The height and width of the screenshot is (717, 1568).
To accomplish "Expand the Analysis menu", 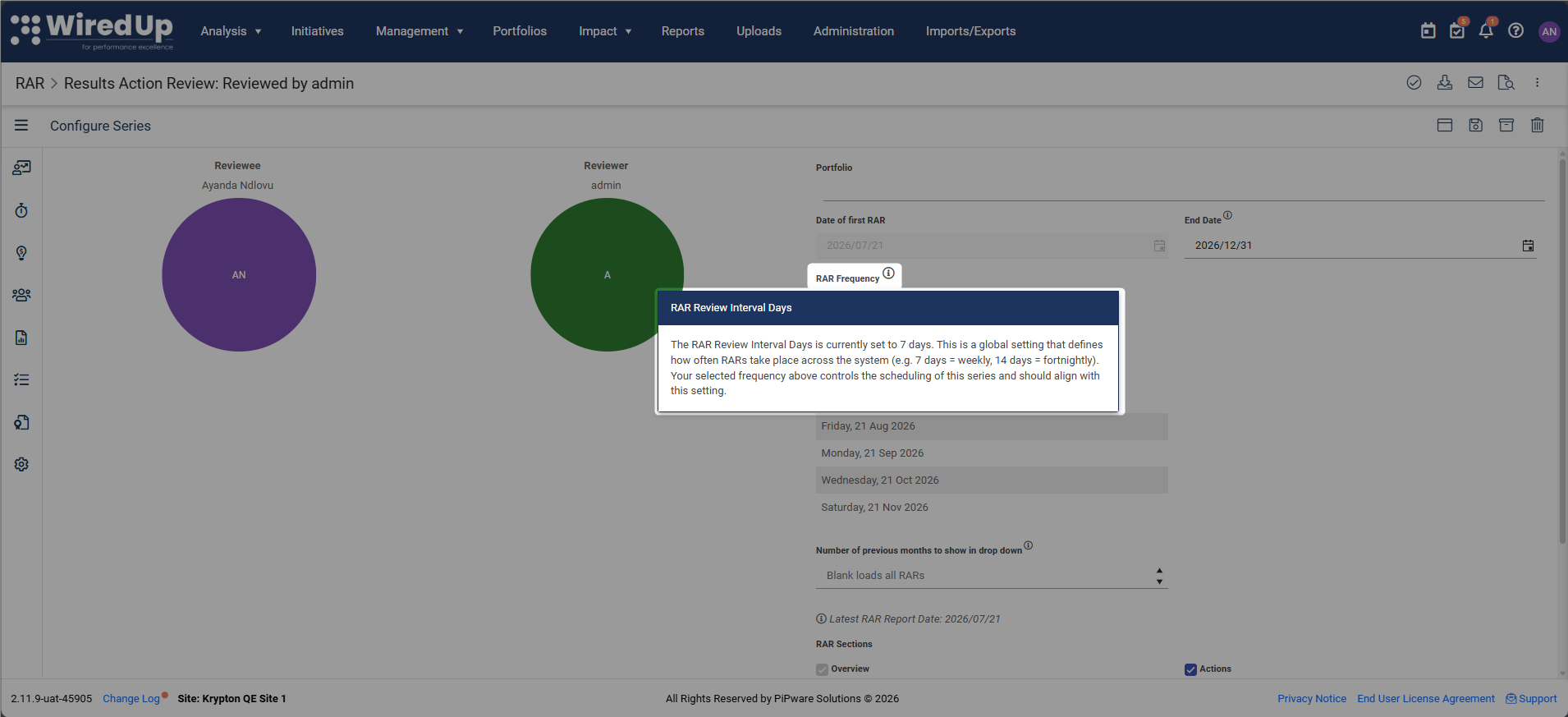I will click(x=231, y=31).
